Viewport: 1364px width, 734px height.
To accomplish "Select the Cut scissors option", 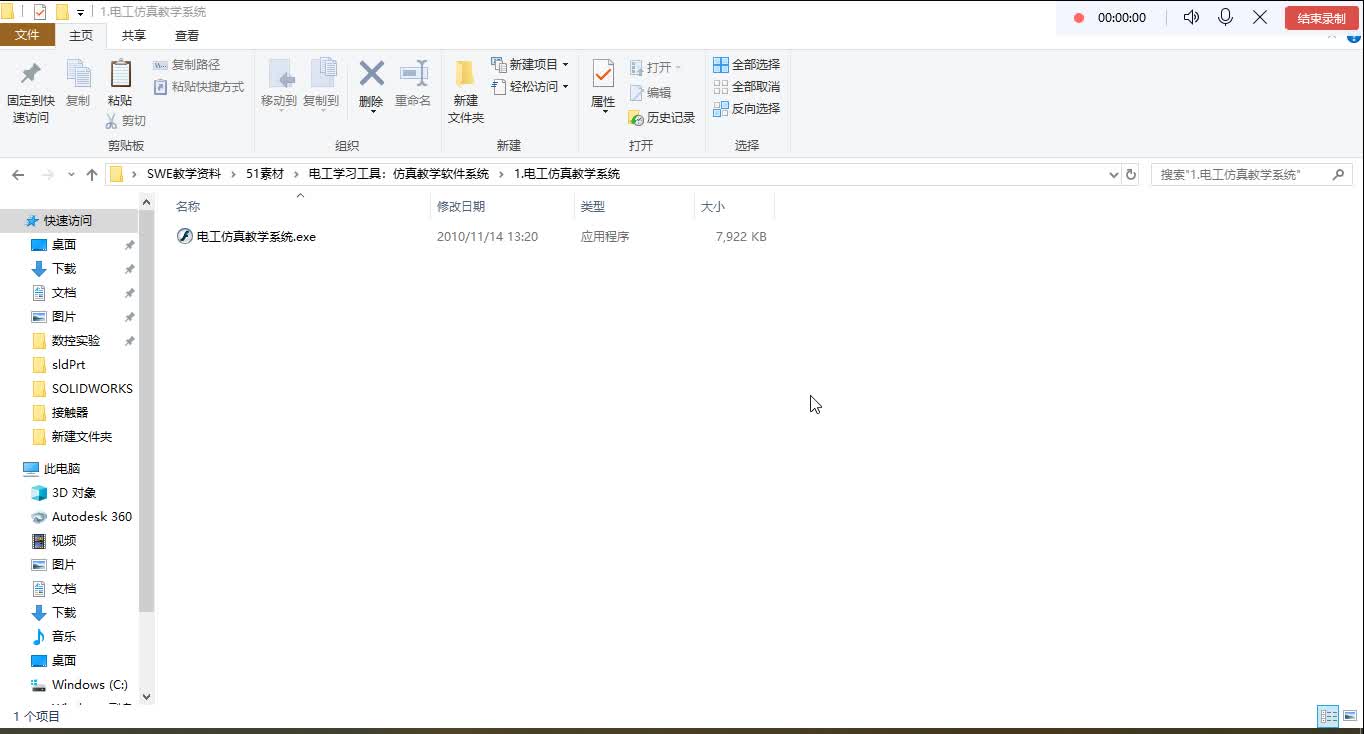I will [x=126, y=120].
